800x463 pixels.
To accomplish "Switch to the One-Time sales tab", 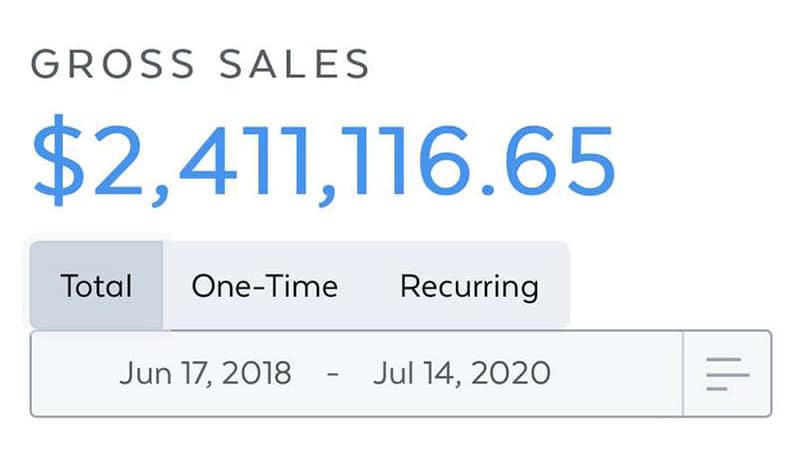I will pos(264,286).
